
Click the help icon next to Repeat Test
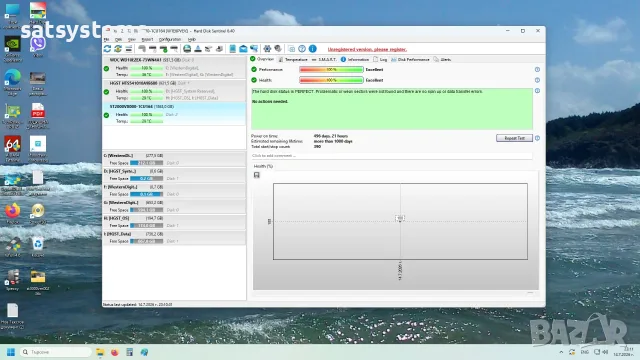pyautogui.click(x=537, y=138)
